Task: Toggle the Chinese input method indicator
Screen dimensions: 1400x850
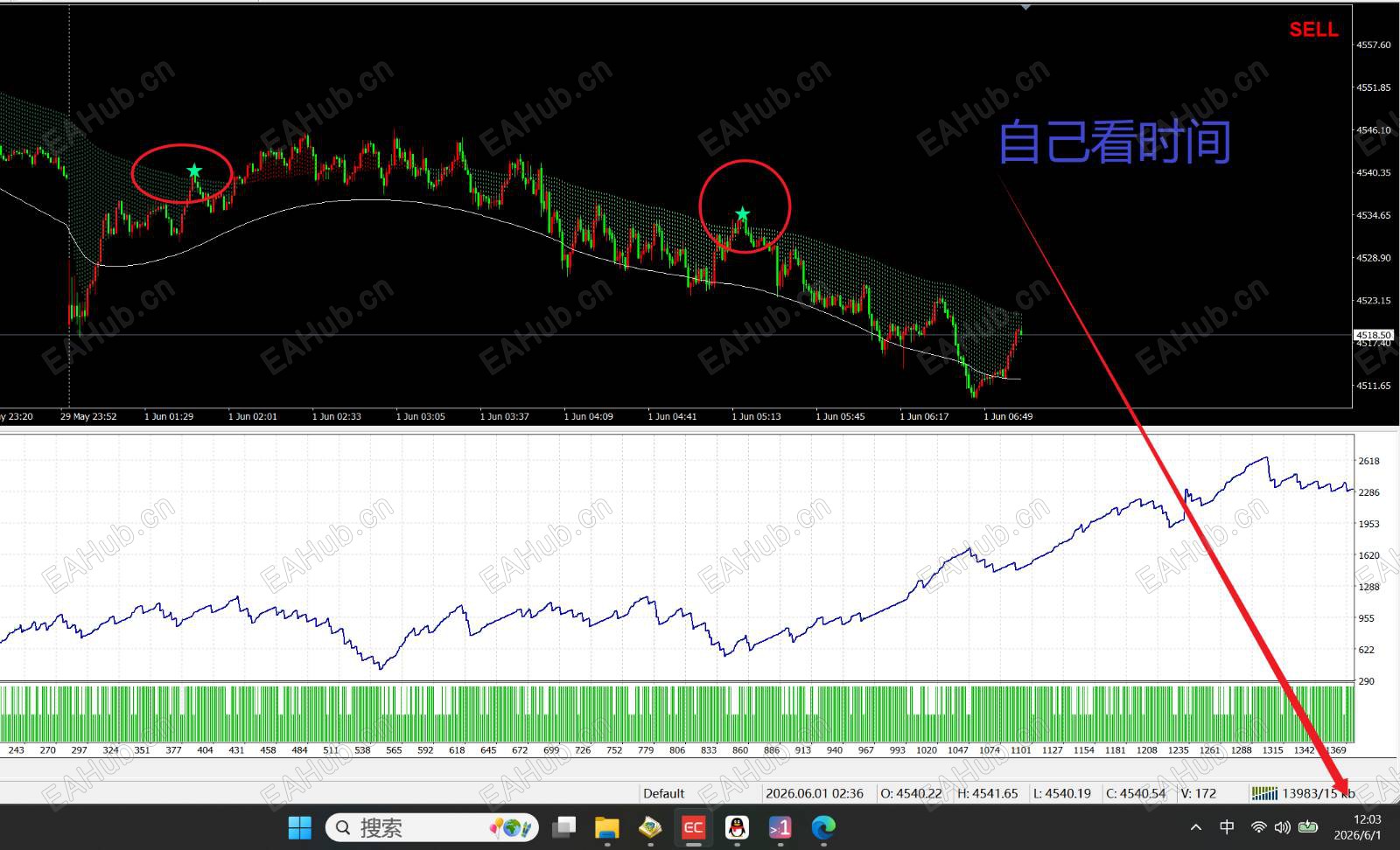Action: pyautogui.click(x=1227, y=827)
